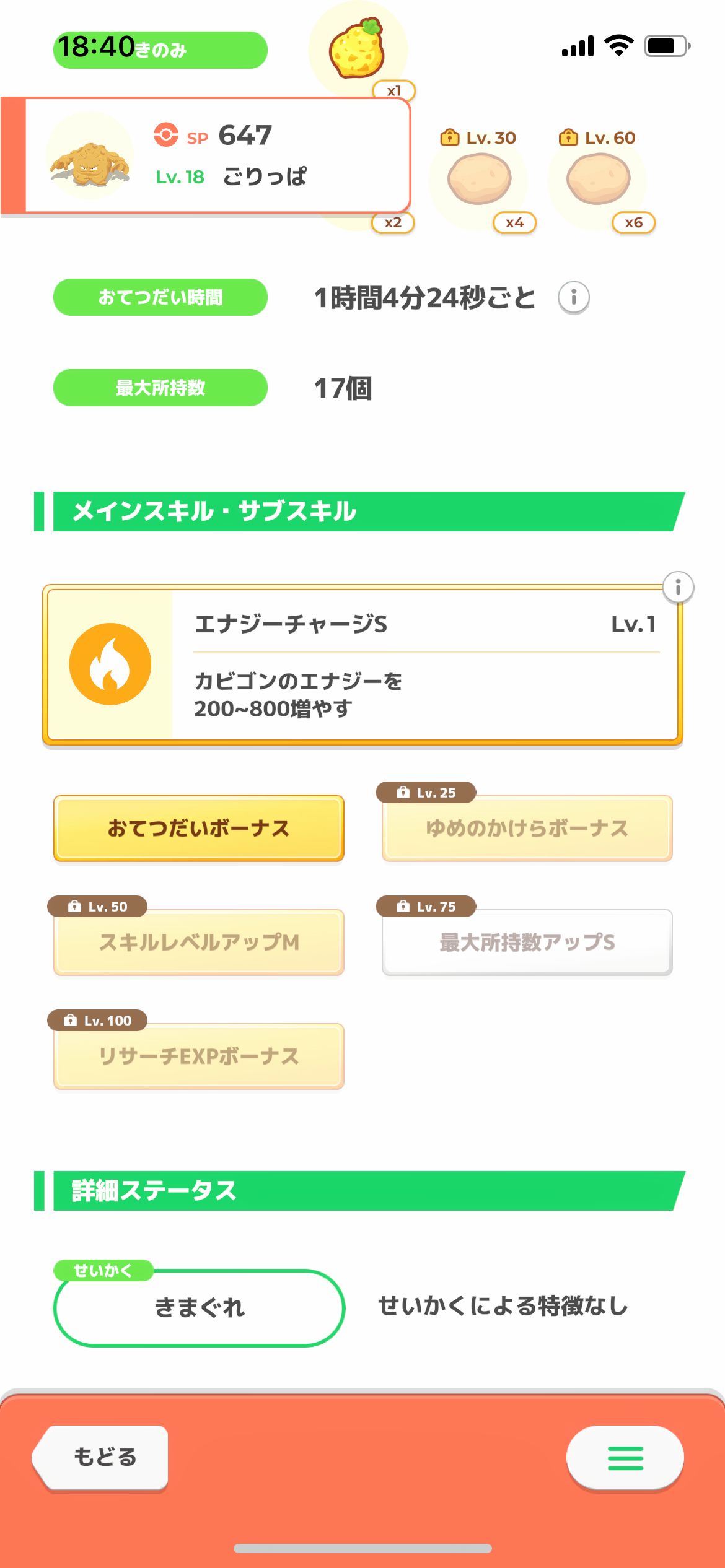Select locked 最大所持数アップS sub skill
This screenshot has height=1568, width=725.
527,943
